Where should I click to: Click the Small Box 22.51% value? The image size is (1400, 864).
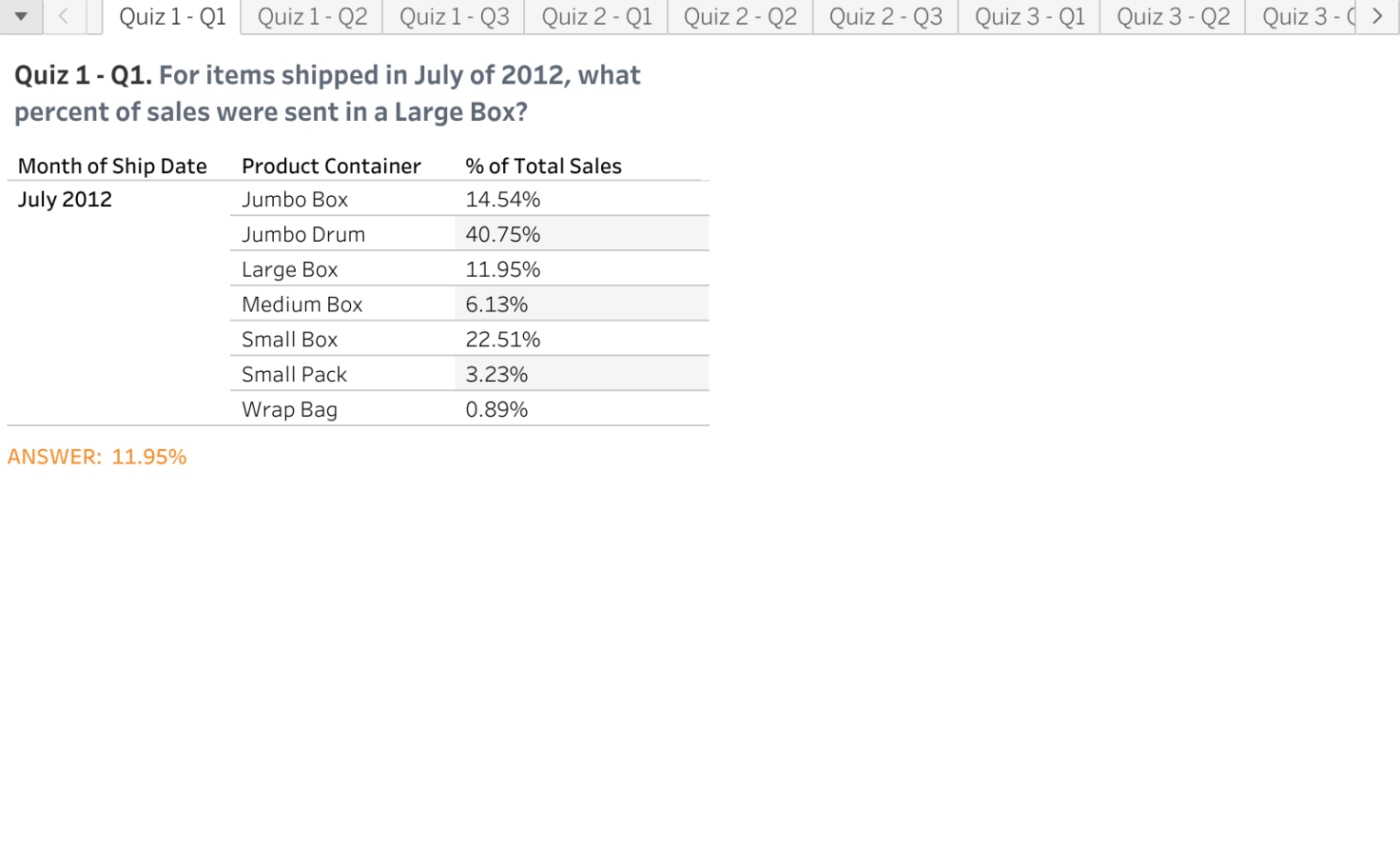pyautogui.click(x=502, y=340)
